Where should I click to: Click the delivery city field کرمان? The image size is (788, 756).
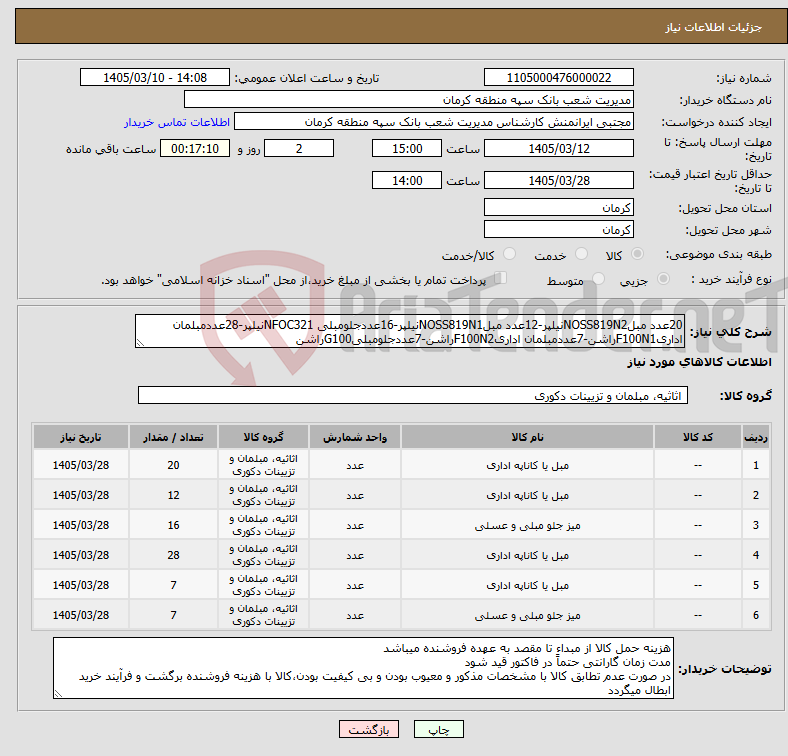click(559, 229)
